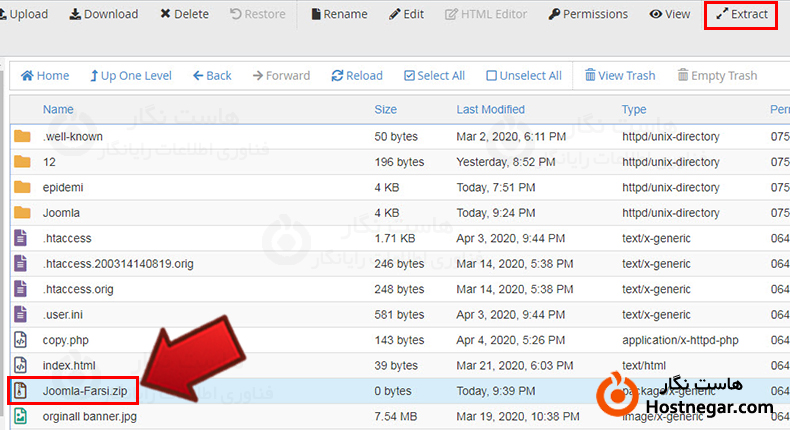This screenshot has height=430, width=790.
Task: Click the Edit pencil button
Action: click(407, 14)
